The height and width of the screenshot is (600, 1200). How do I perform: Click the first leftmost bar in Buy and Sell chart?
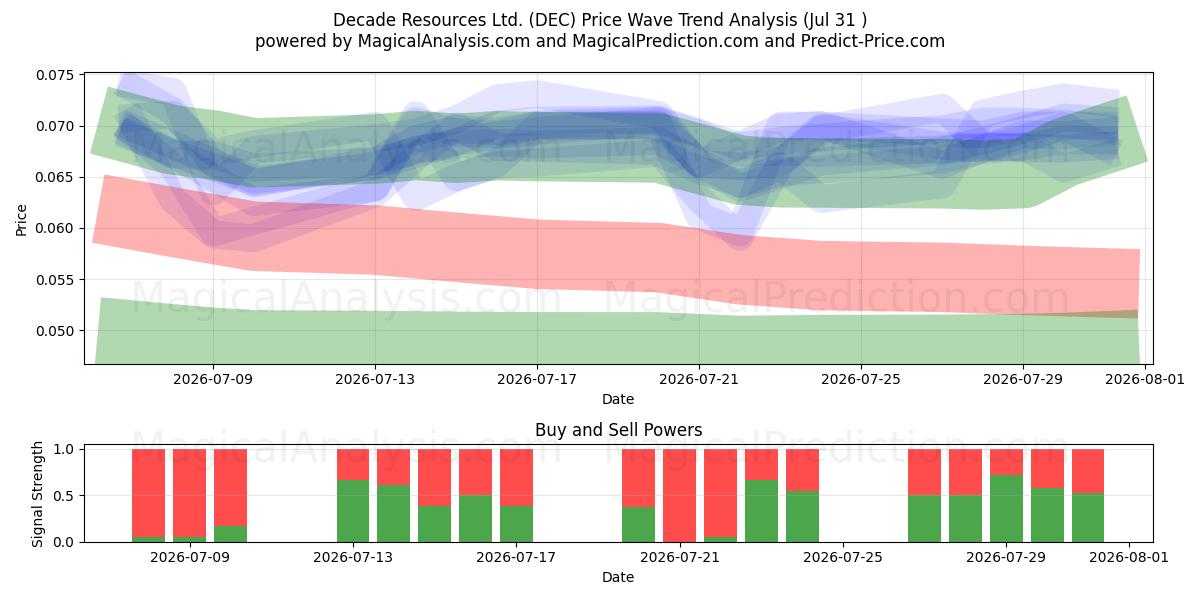148,496
